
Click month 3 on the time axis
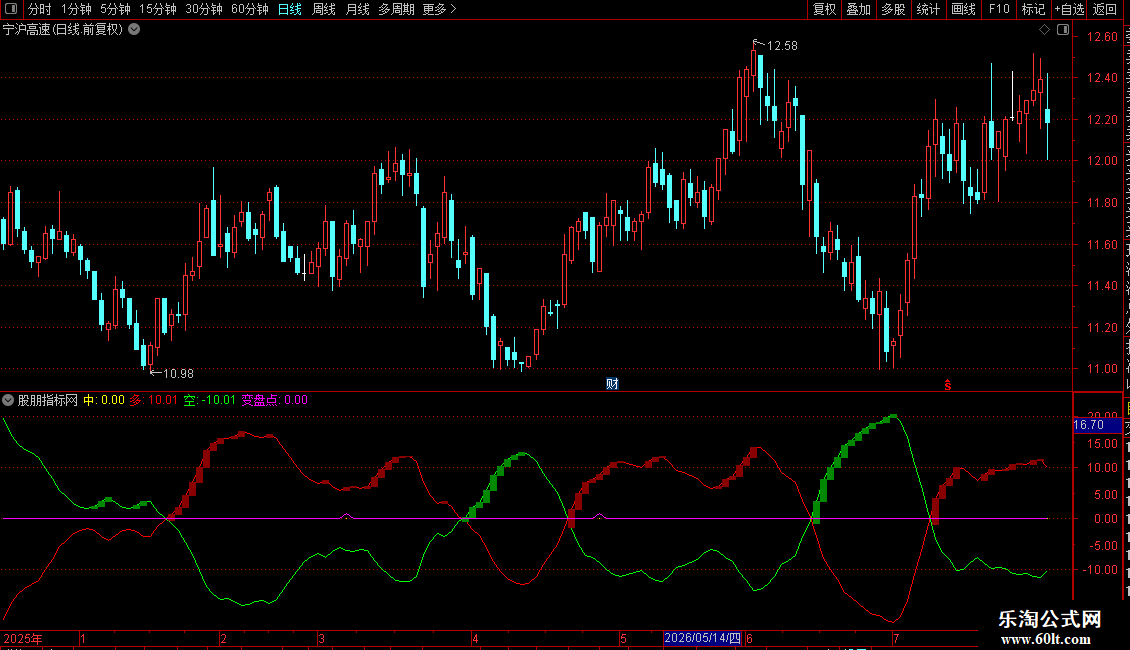321,638
